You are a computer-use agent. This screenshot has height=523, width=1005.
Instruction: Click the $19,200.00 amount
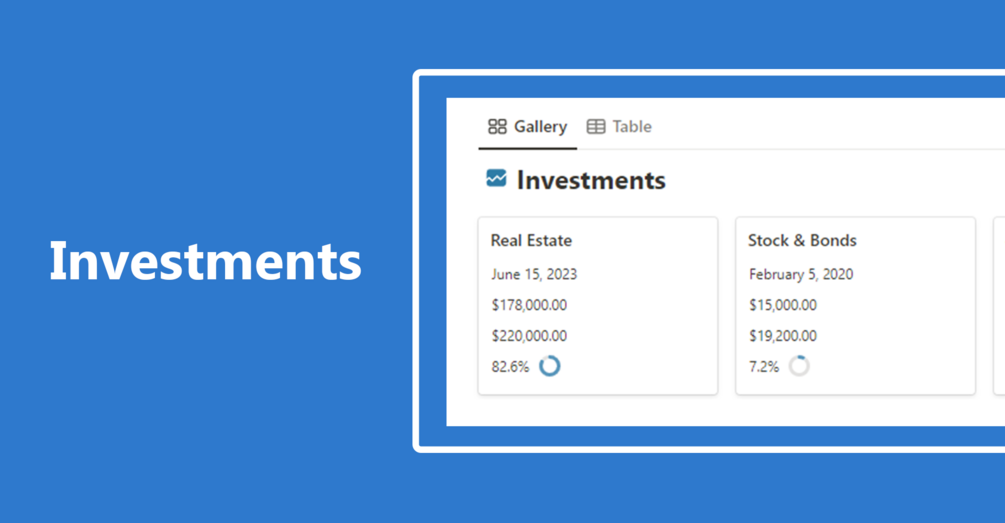[783, 336]
